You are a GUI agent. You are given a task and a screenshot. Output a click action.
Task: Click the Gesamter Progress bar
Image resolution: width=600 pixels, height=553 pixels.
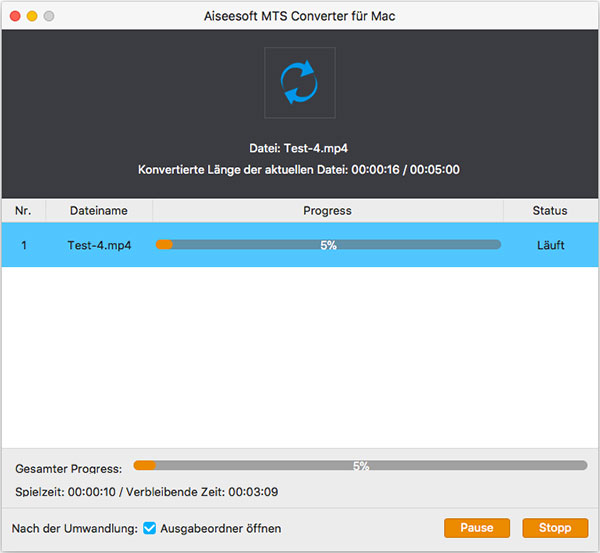[360, 465]
